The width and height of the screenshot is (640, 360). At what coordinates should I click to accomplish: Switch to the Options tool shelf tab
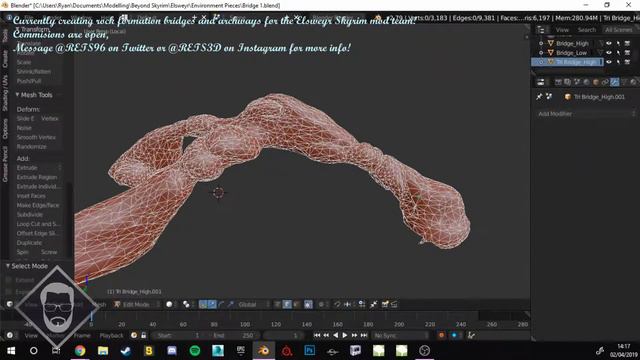click(x=5, y=129)
